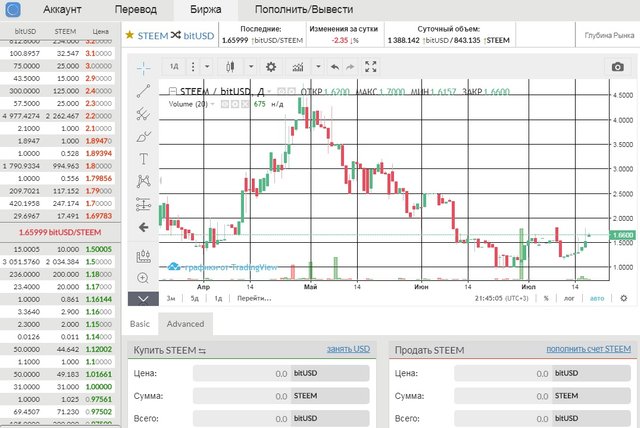Click the zoom-in magnifier tool

click(143, 278)
